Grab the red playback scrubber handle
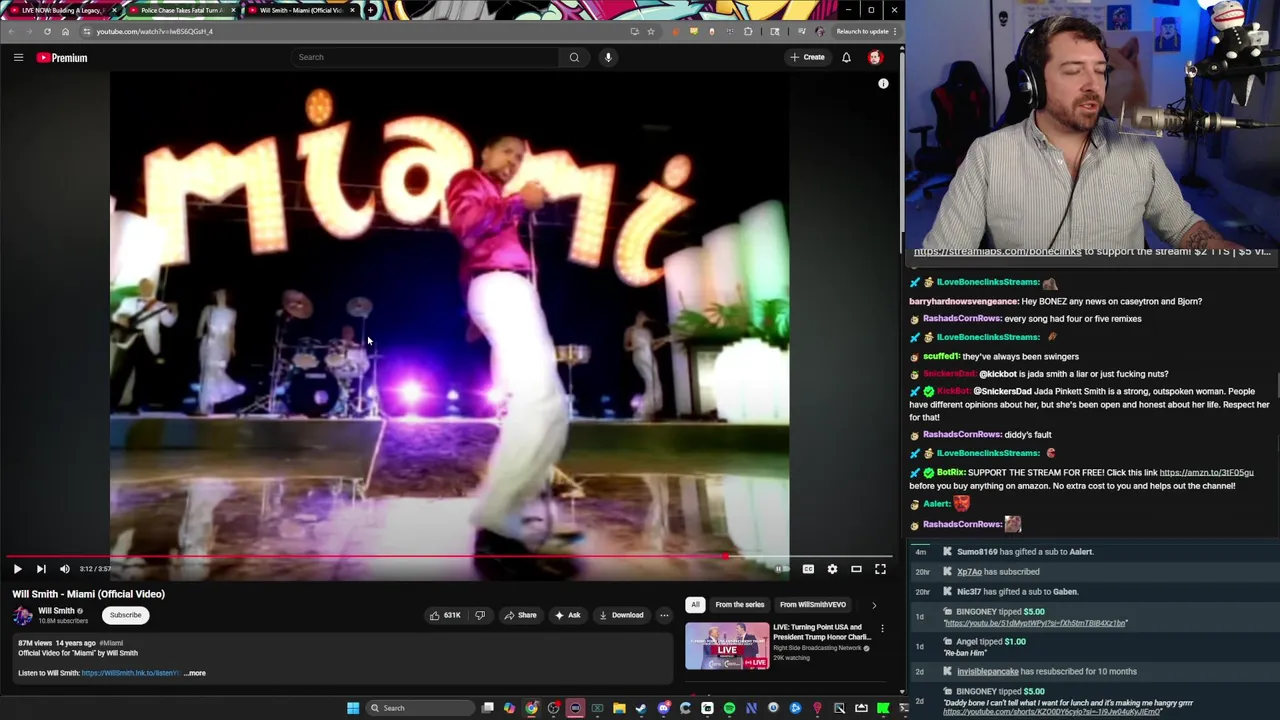The image size is (1280, 720). click(724, 556)
